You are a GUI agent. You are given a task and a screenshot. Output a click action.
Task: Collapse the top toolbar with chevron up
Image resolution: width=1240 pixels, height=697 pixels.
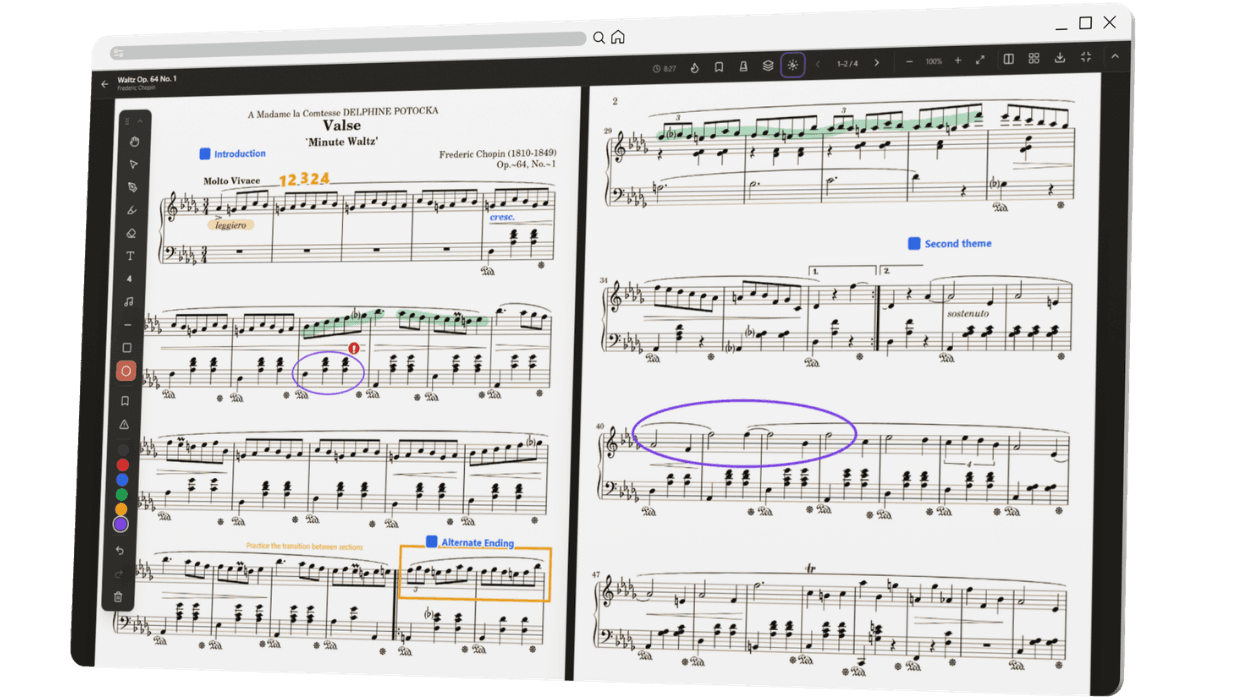point(1115,56)
